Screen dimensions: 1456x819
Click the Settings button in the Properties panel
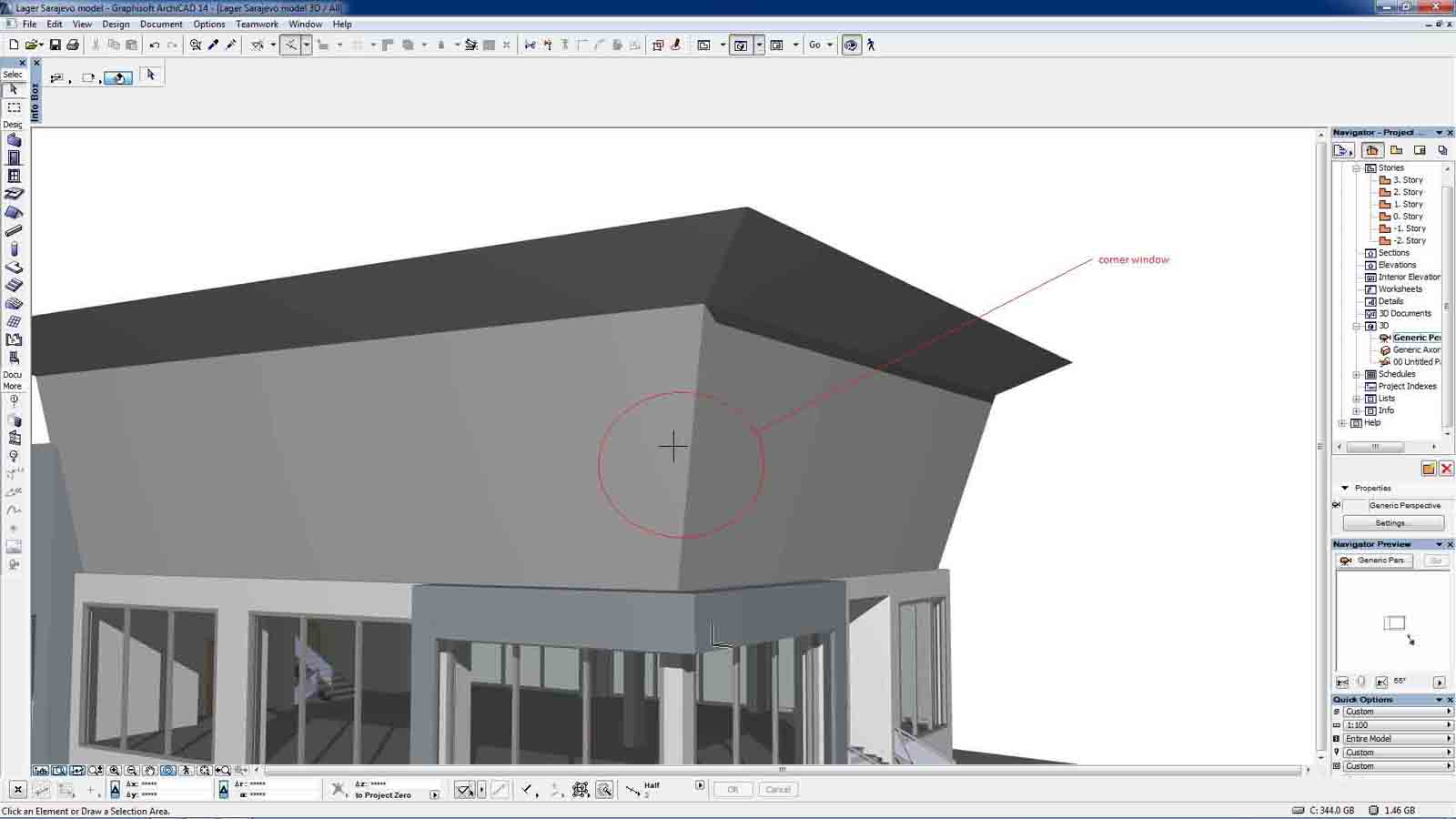pyautogui.click(x=1392, y=522)
